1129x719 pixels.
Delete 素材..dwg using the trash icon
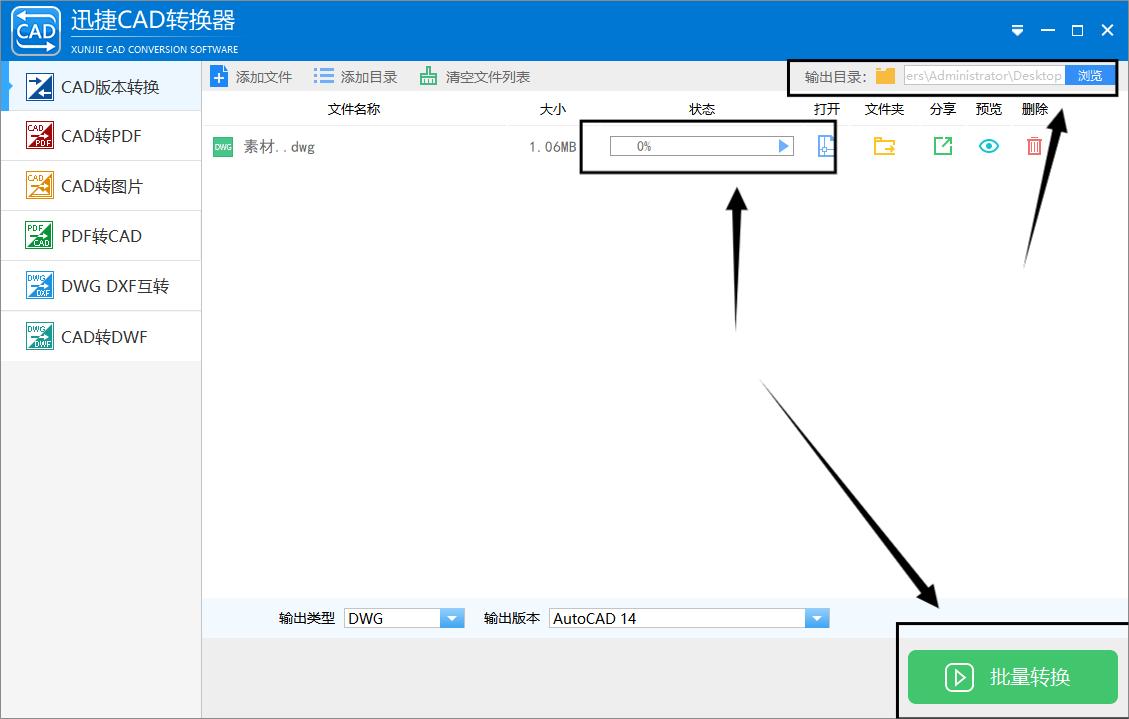(x=1033, y=146)
